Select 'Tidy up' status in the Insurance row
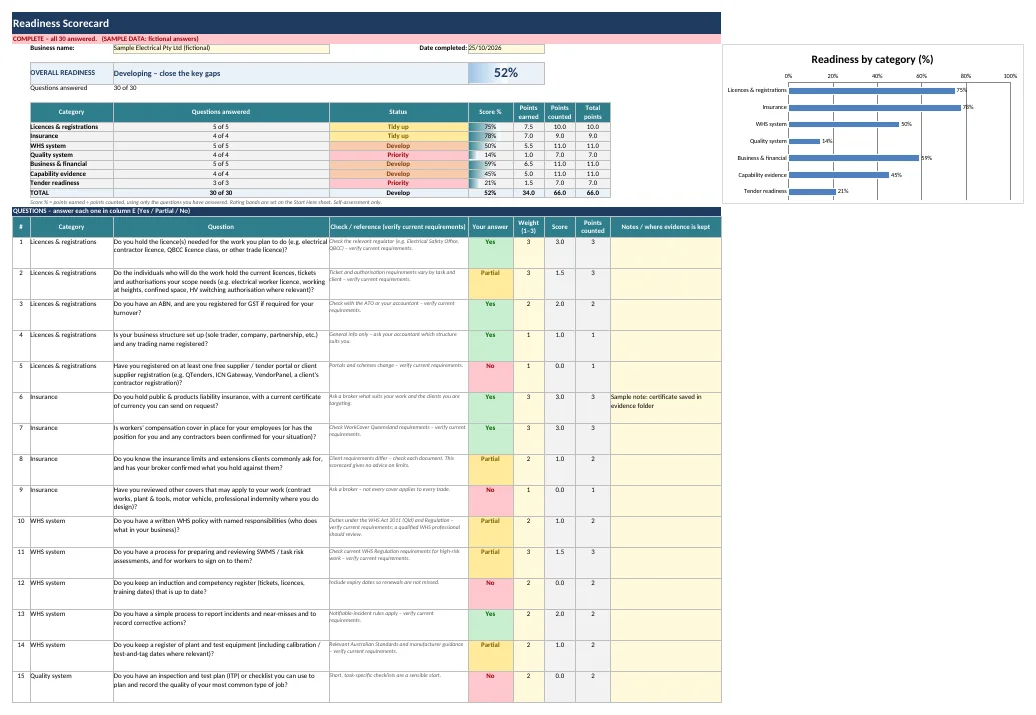This screenshot has height=715, width=1036. [x=398, y=136]
